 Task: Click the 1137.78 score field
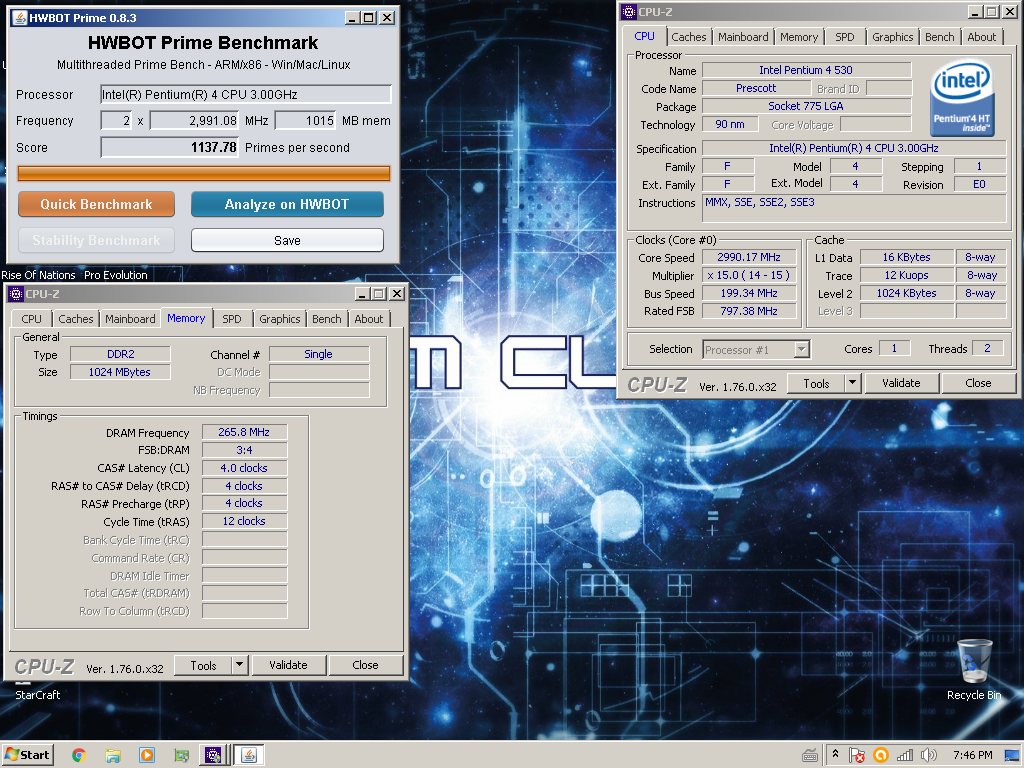170,148
